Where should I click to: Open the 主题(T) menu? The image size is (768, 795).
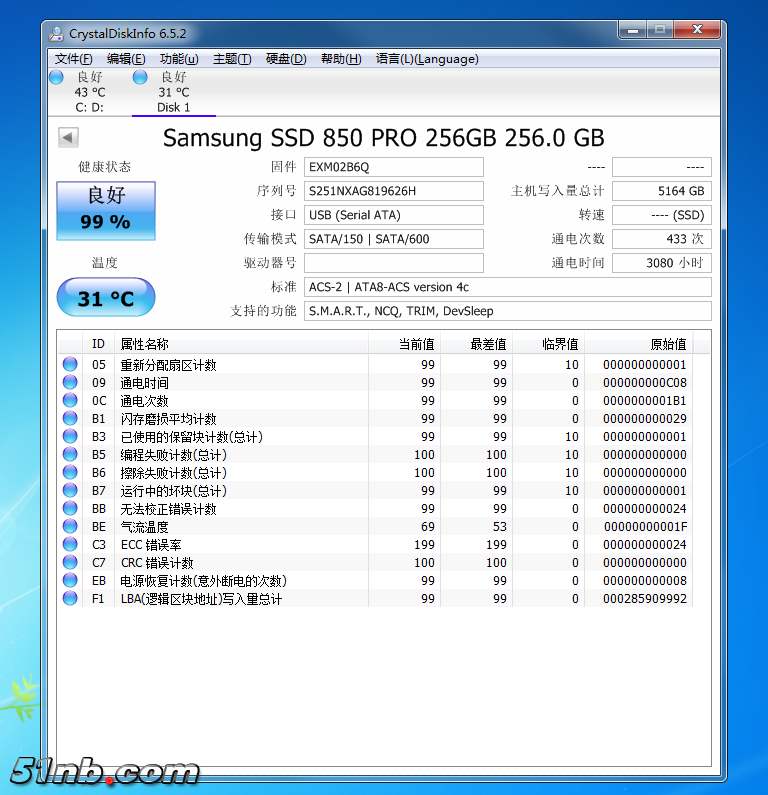pyautogui.click(x=232, y=59)
